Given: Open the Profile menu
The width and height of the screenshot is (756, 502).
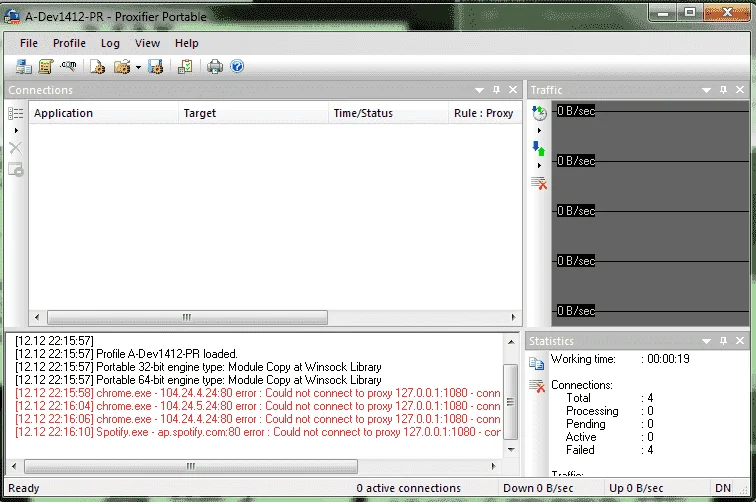Looking at the screenshot, I should tap(69, 43).
